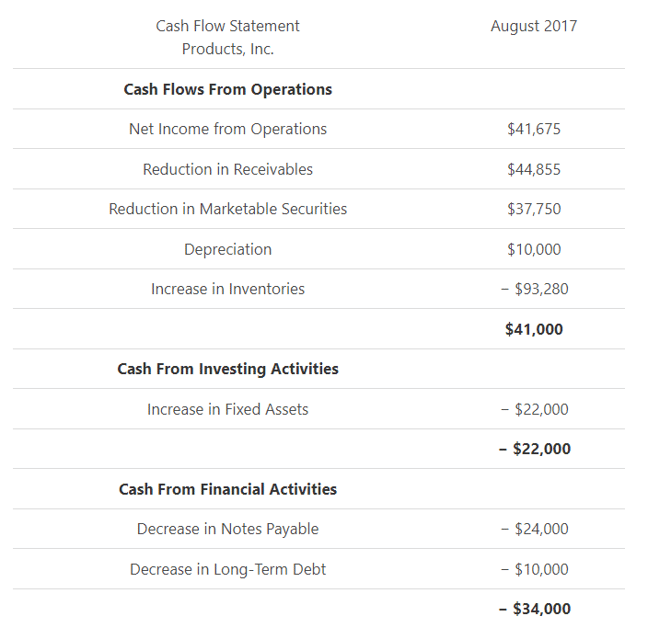Click the $37,750 securities amount
This screenshot has height=639, width=648.
533,209
